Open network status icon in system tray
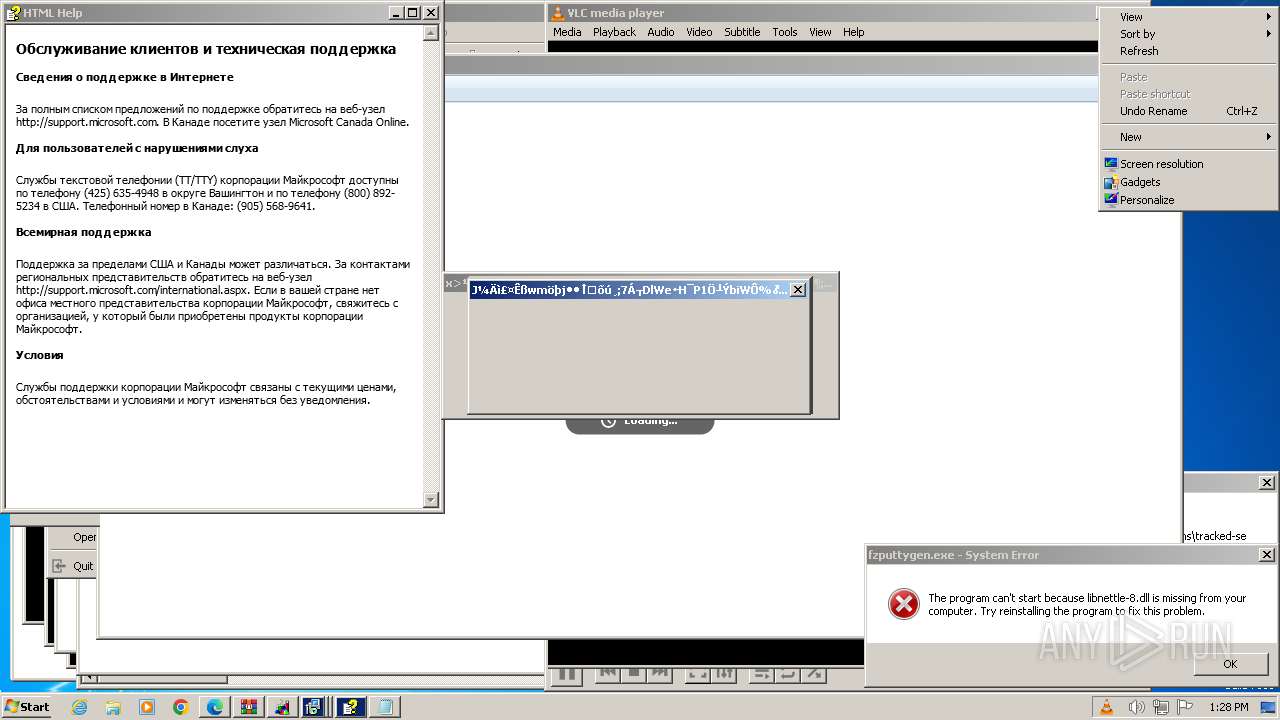The width and height of the screenshot is (1280, 720). [1160, 707]
